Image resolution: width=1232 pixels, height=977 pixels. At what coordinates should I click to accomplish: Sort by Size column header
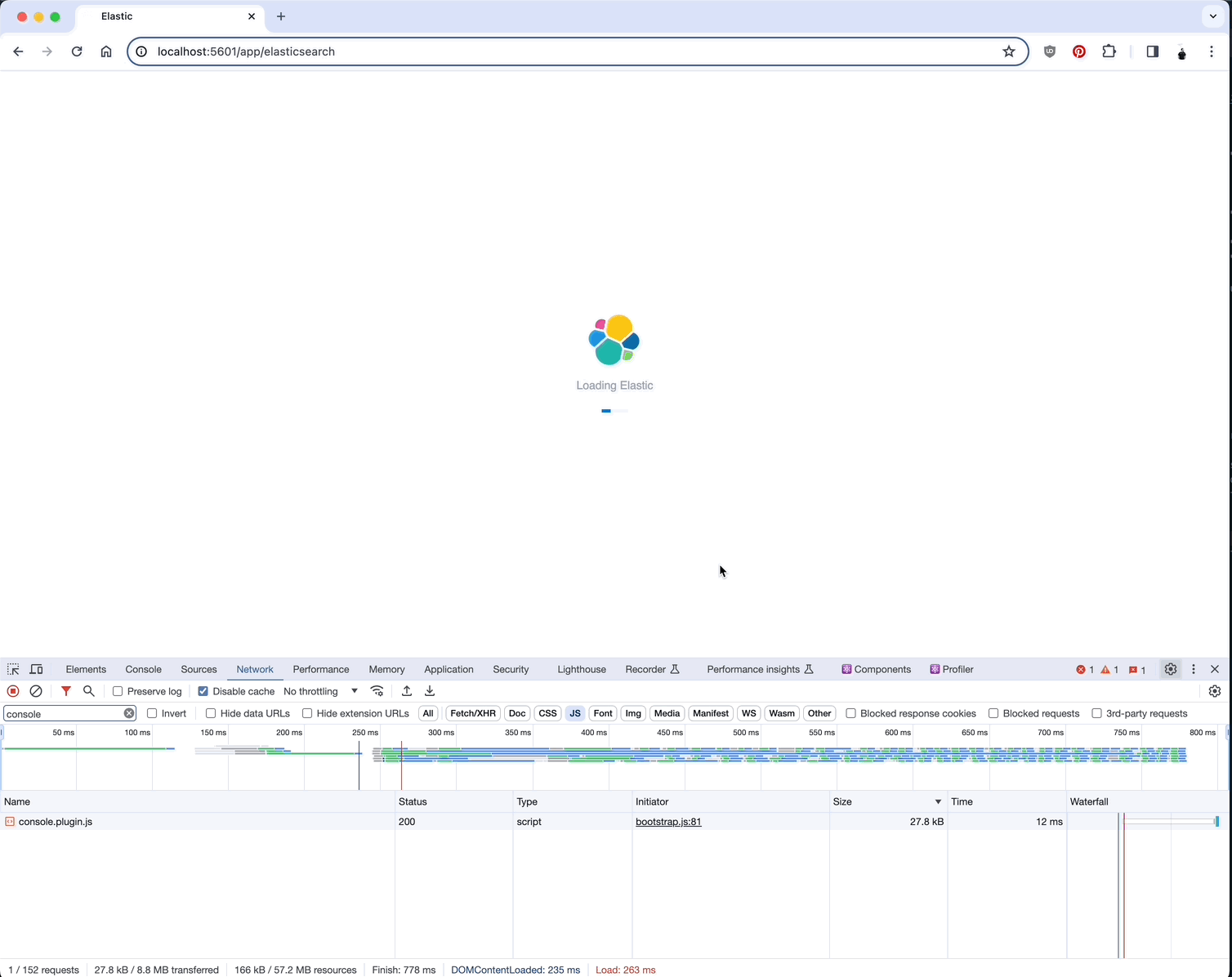[888, 801]
